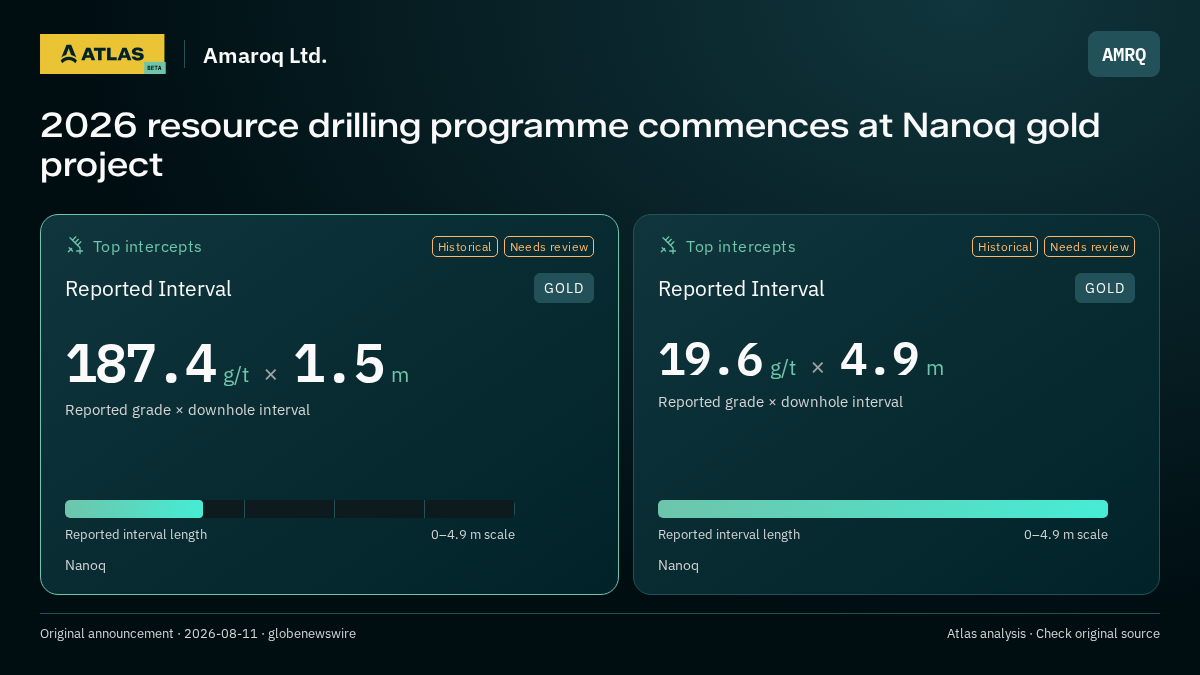Image resolution: width=1200 pixels, height=675 pixels.
Task: Click the Needs review tag in the 19.6 g/t card
Action: 1089,247
